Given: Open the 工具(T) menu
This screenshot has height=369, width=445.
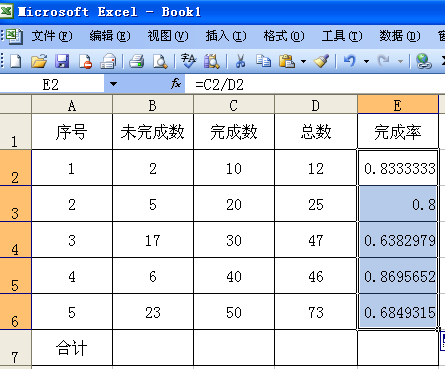Looking at the screenshot, I should pos(342,36).
